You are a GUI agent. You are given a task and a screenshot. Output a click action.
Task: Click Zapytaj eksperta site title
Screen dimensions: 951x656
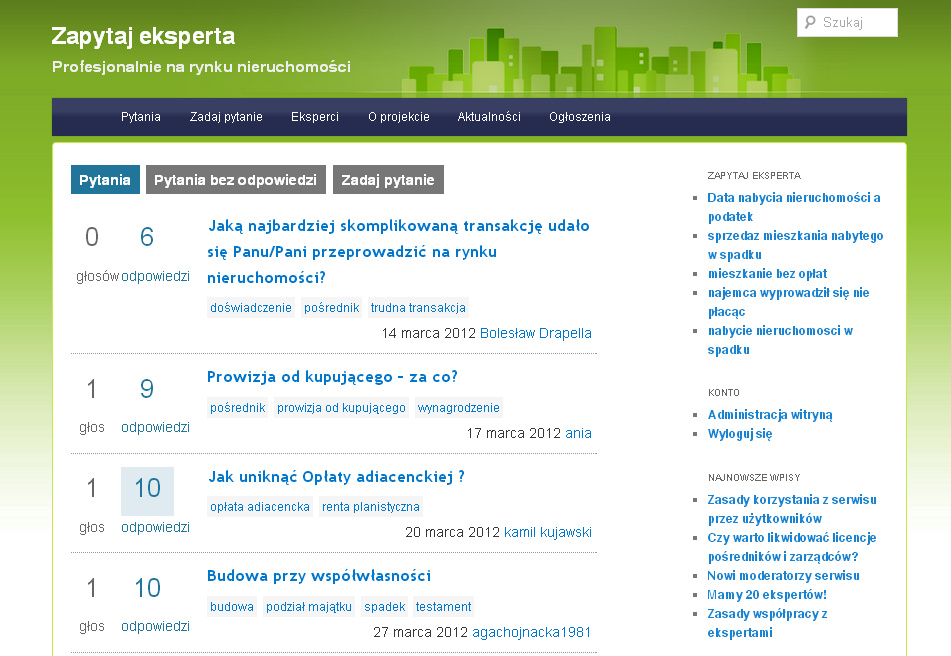143,37
